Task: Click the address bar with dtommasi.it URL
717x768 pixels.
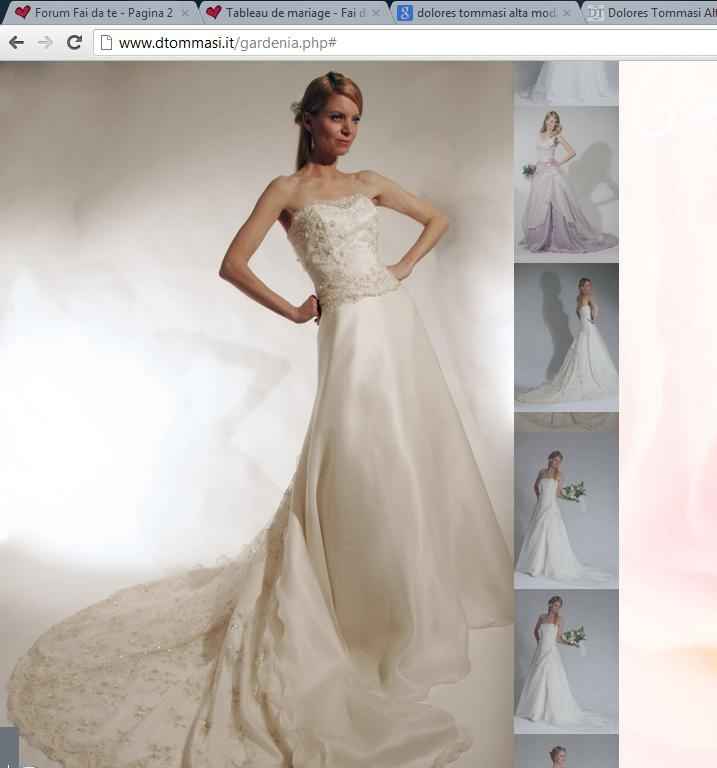Action: coord(400,42)
